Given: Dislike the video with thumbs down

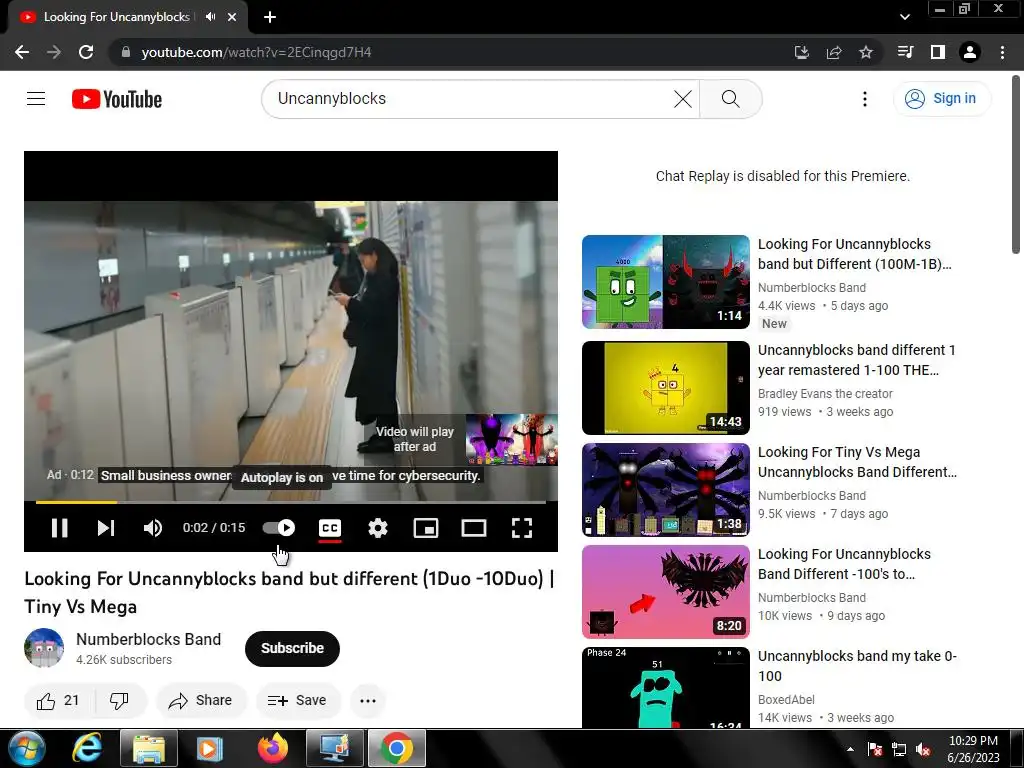Looking at the screenshot, I should pyautogui.click(x=119, y=701).
